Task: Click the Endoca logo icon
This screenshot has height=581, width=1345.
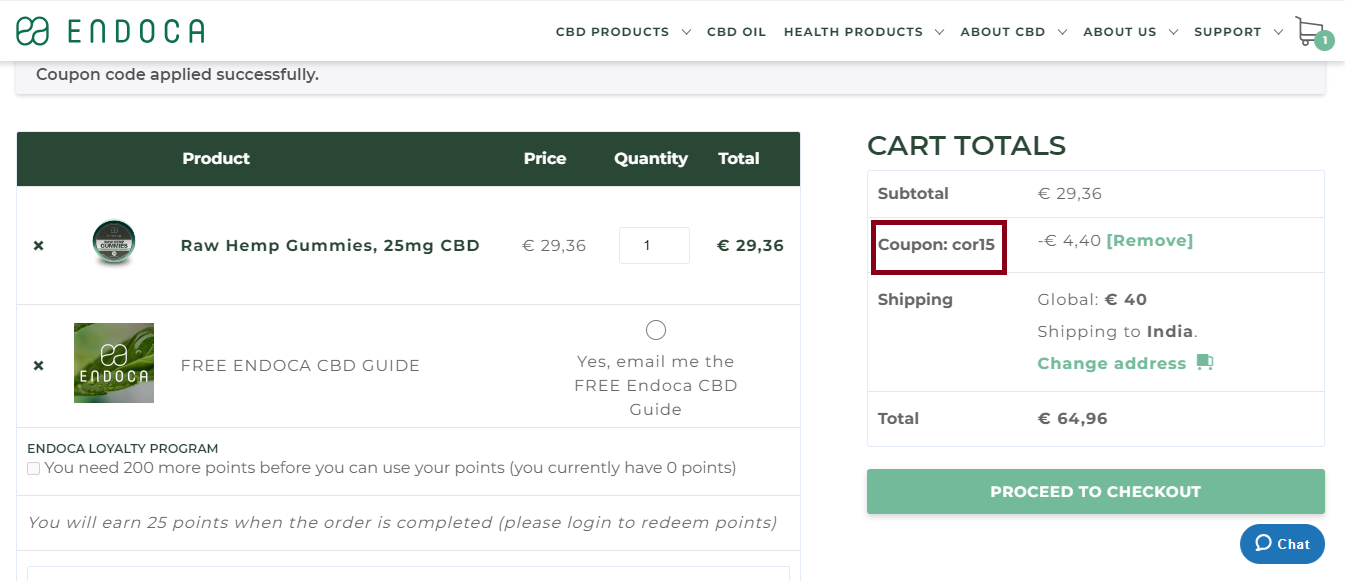Action: point(31,30)
